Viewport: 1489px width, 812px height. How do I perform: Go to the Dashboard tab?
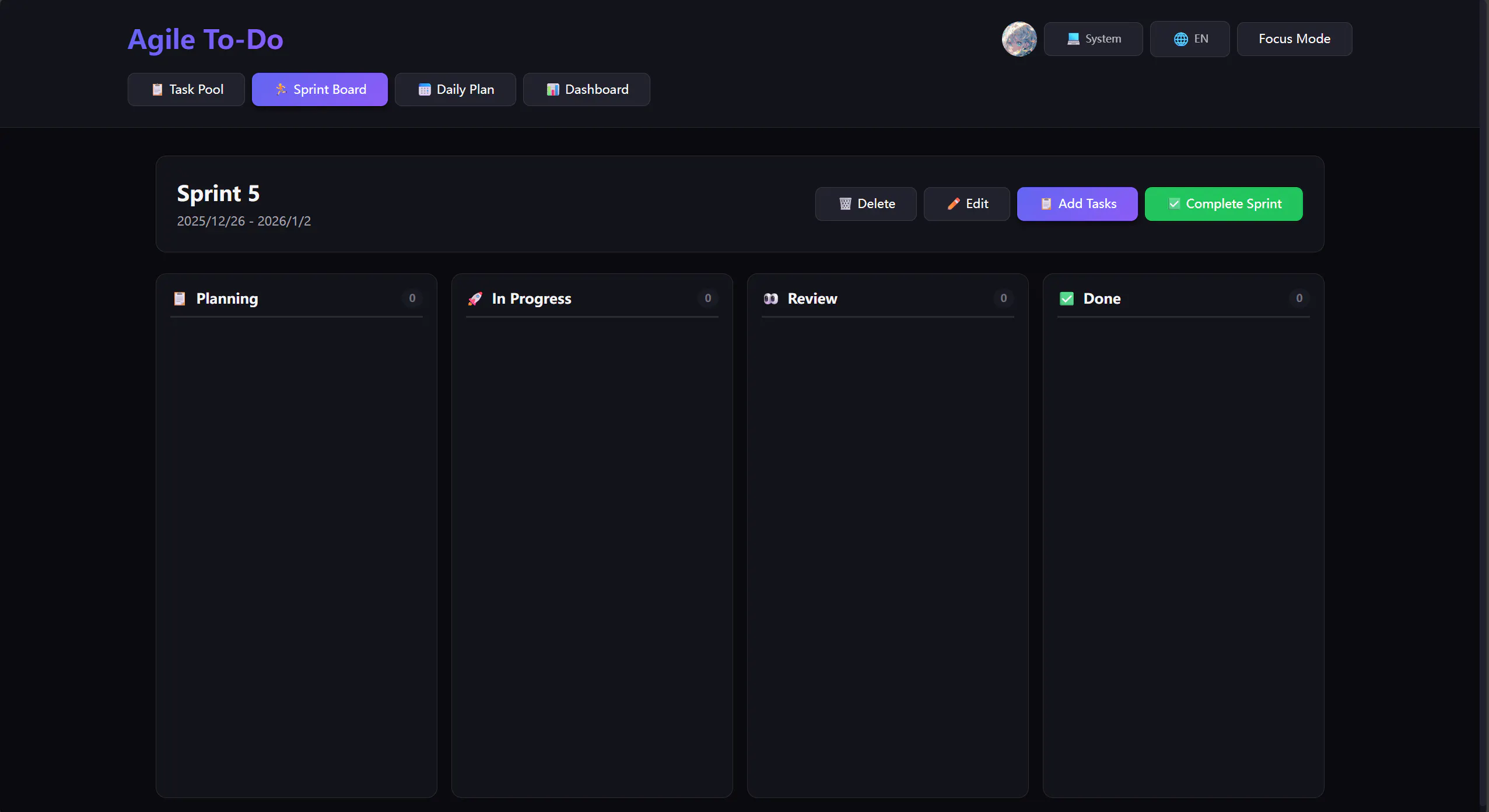(586, 89)
